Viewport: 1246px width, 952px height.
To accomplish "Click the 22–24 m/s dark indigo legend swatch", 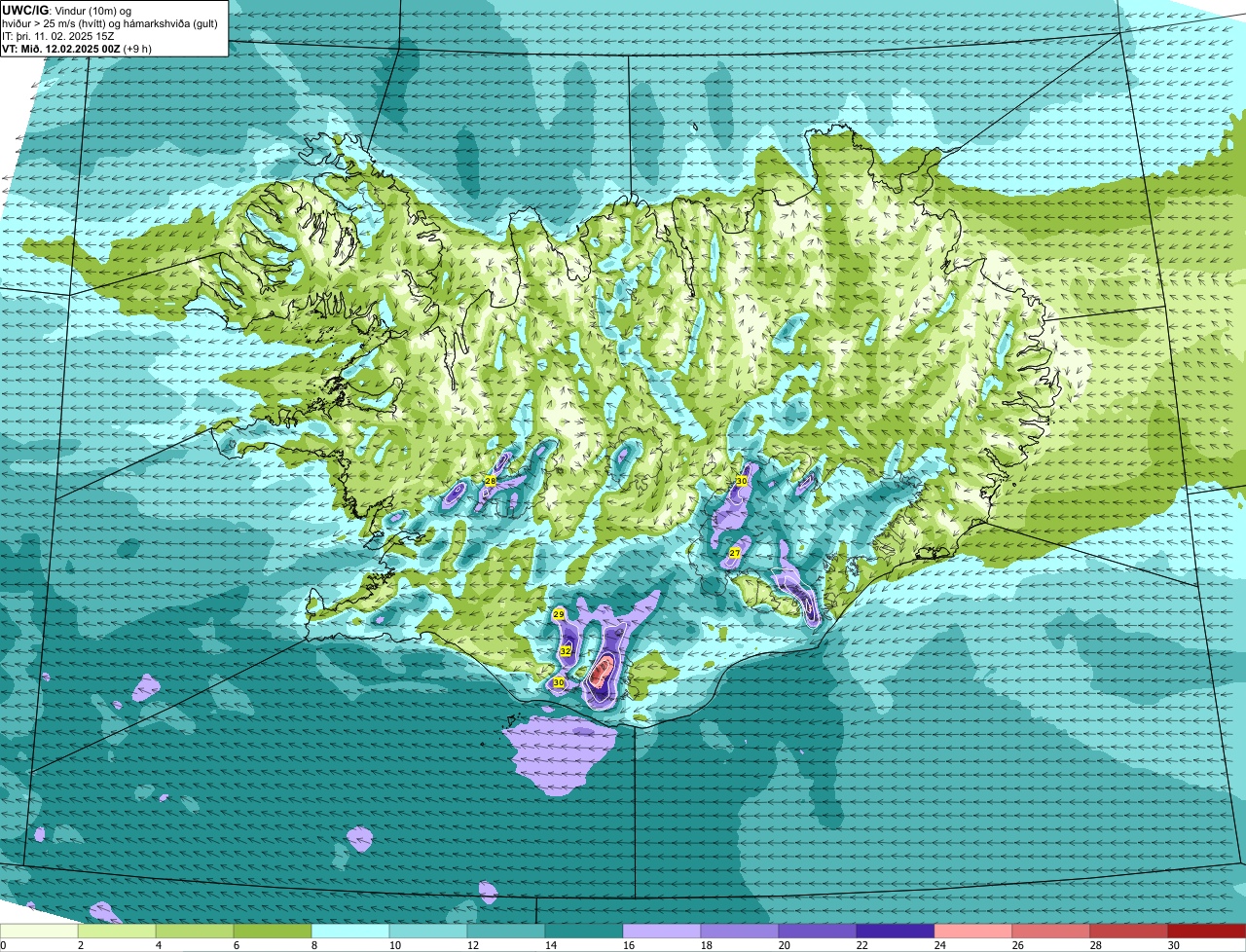I will 896,932.
